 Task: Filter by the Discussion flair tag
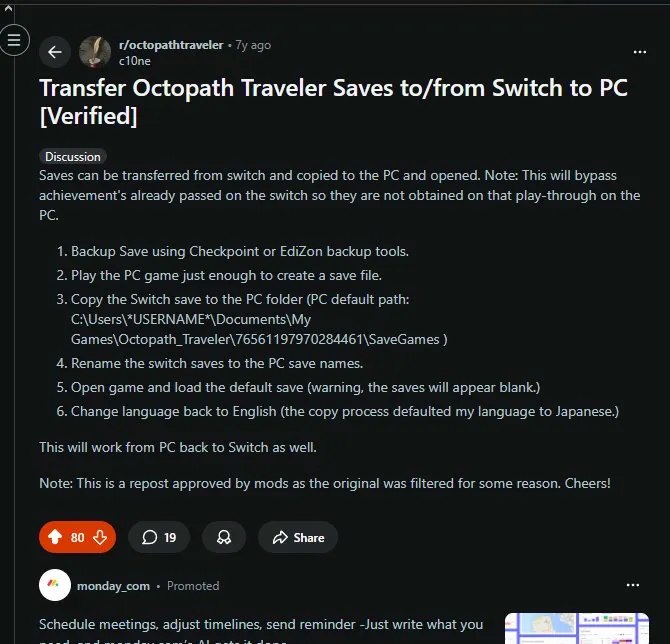click(73, 157)
